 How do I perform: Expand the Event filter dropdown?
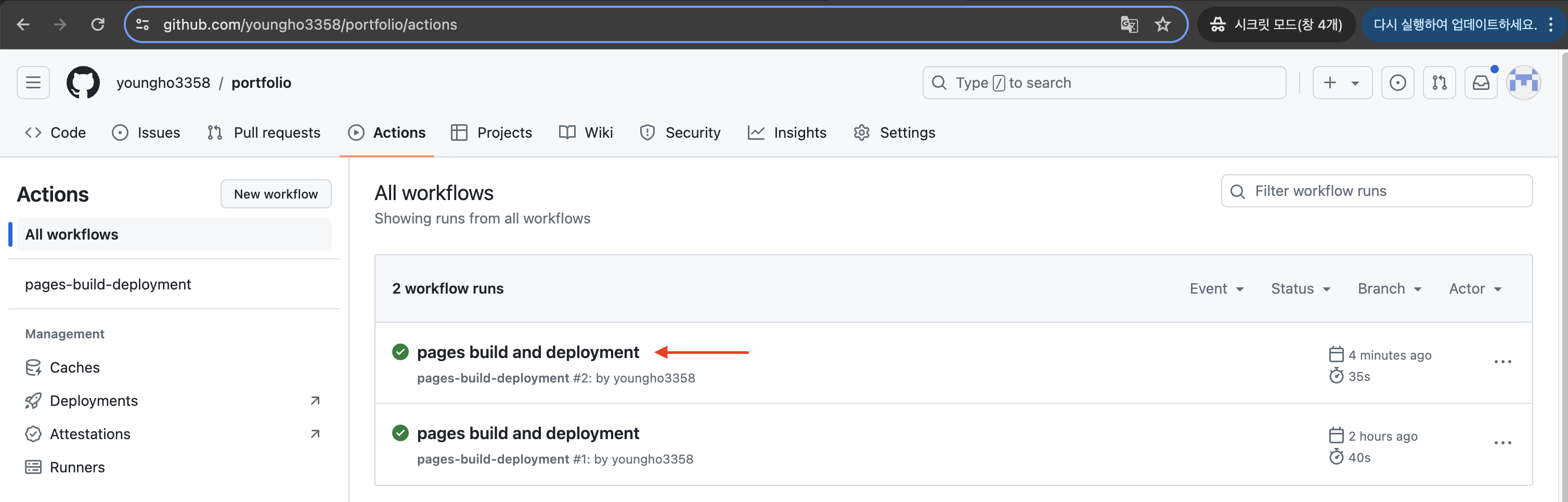coord(1216,288)
